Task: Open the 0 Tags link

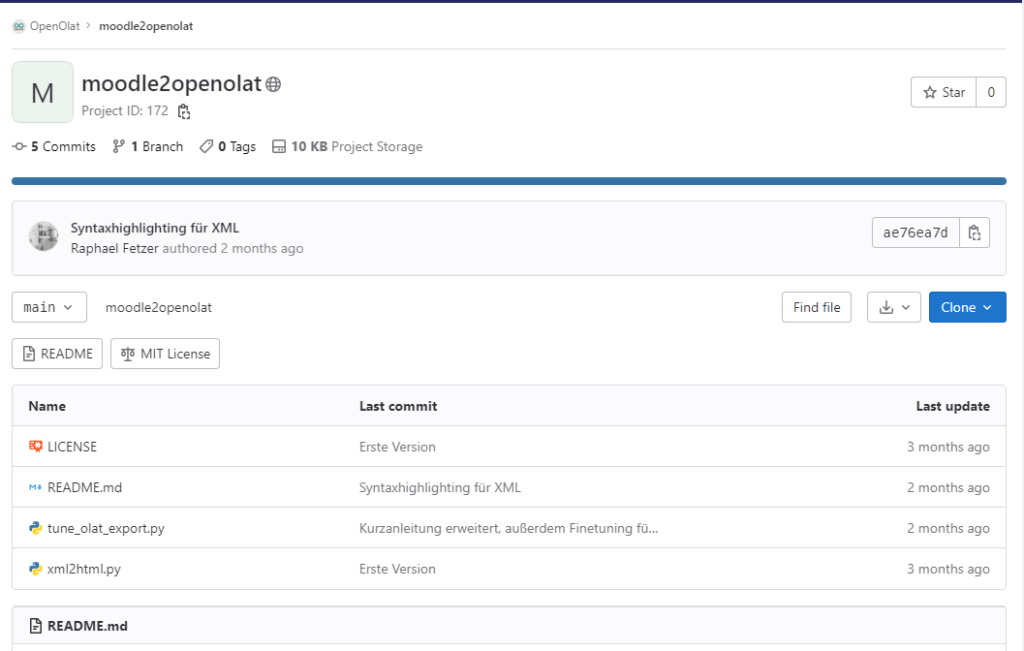Action: (x=228, y=146)
